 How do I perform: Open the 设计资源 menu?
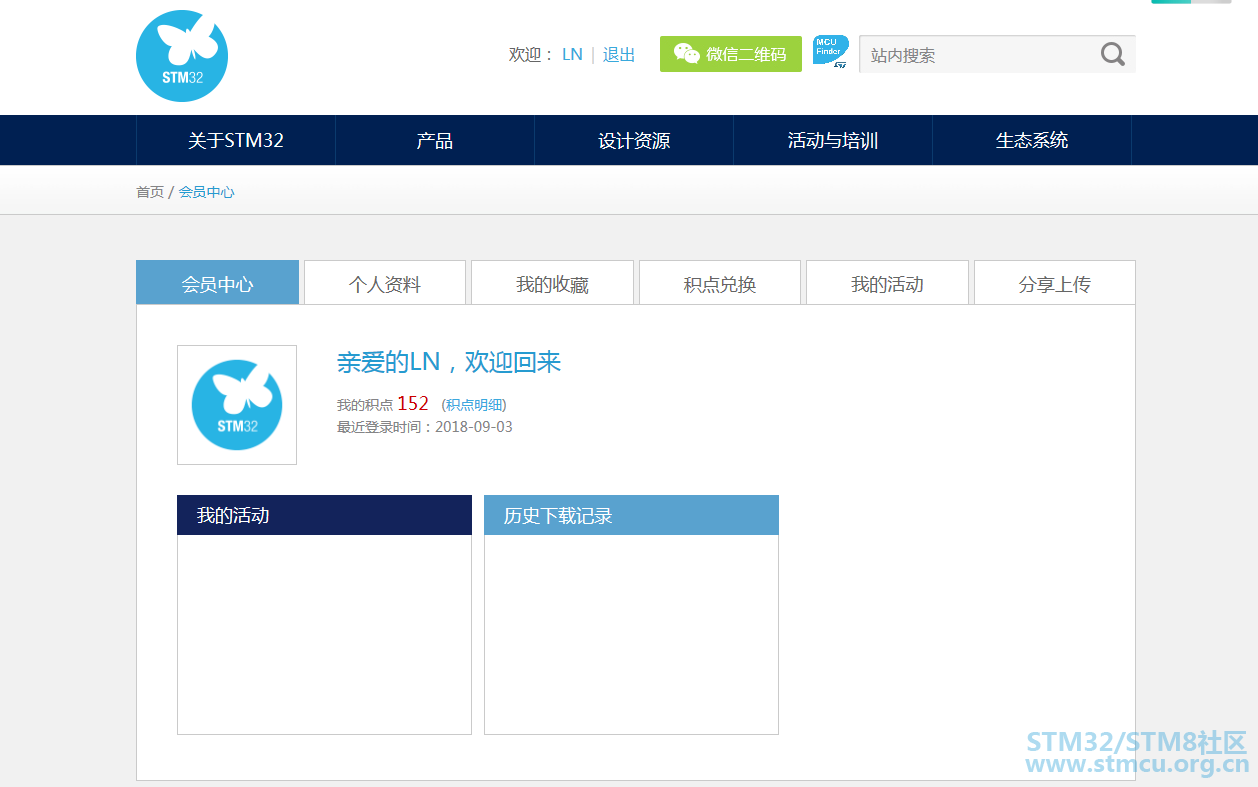click(x=634, y=140)
